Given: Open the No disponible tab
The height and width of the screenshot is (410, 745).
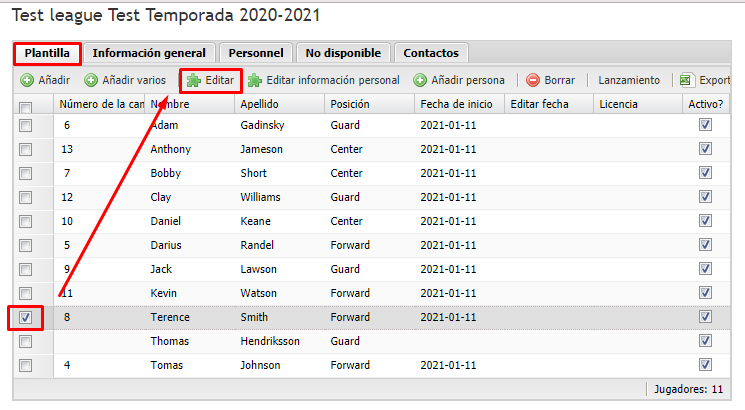Looking at the screenshot, I should coord(343,53).
